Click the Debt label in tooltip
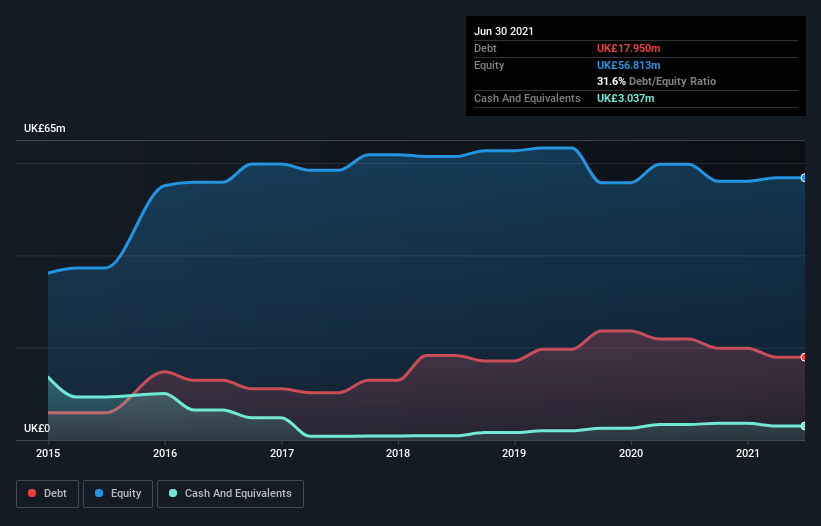Viewport: 821px width, 526px height. 485,48
